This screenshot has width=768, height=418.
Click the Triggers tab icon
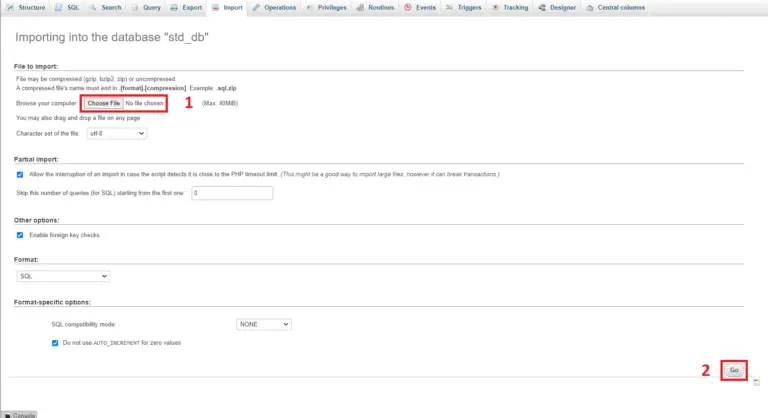click(453, 7)
